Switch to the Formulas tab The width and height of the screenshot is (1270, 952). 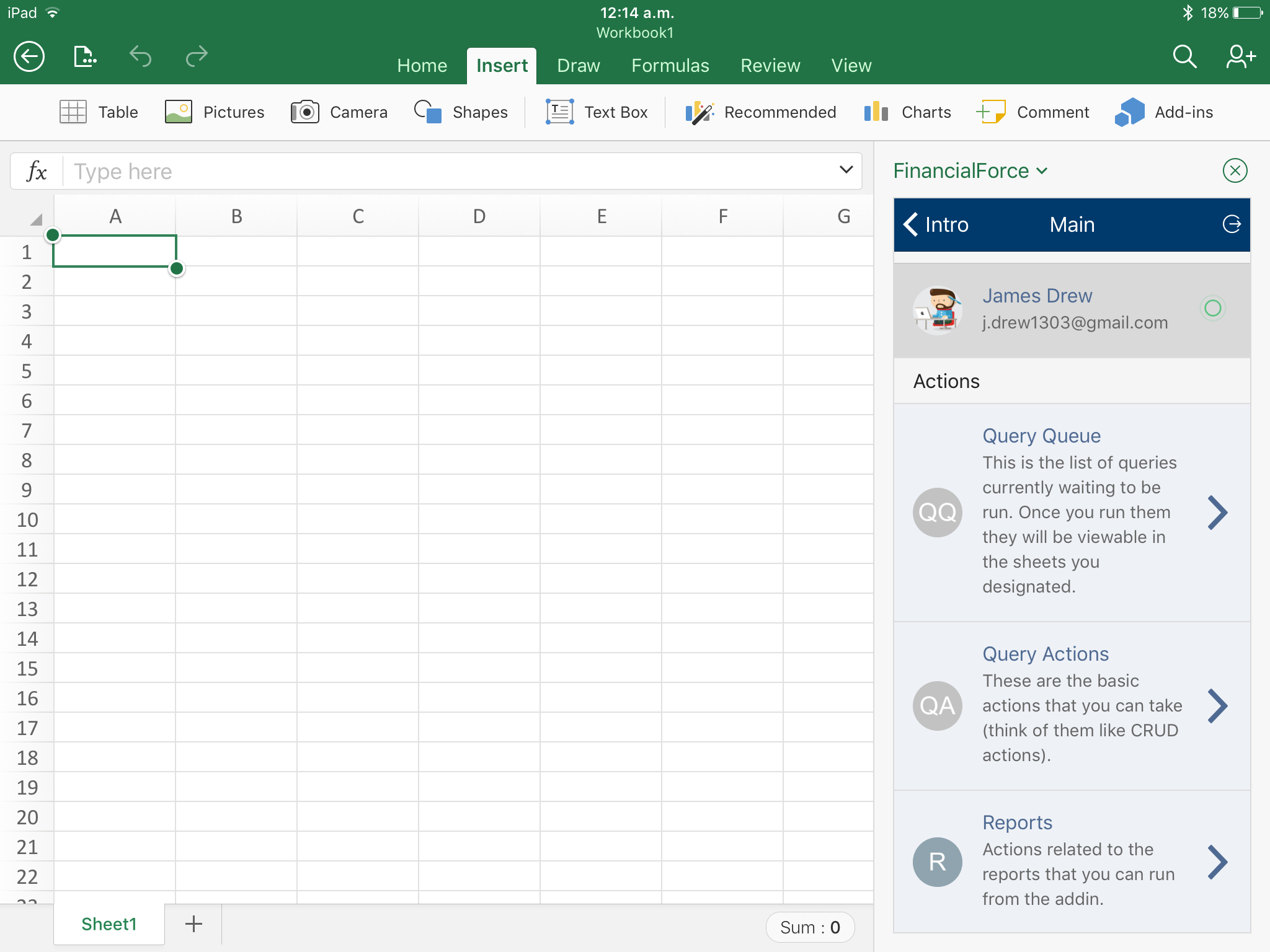670,66
